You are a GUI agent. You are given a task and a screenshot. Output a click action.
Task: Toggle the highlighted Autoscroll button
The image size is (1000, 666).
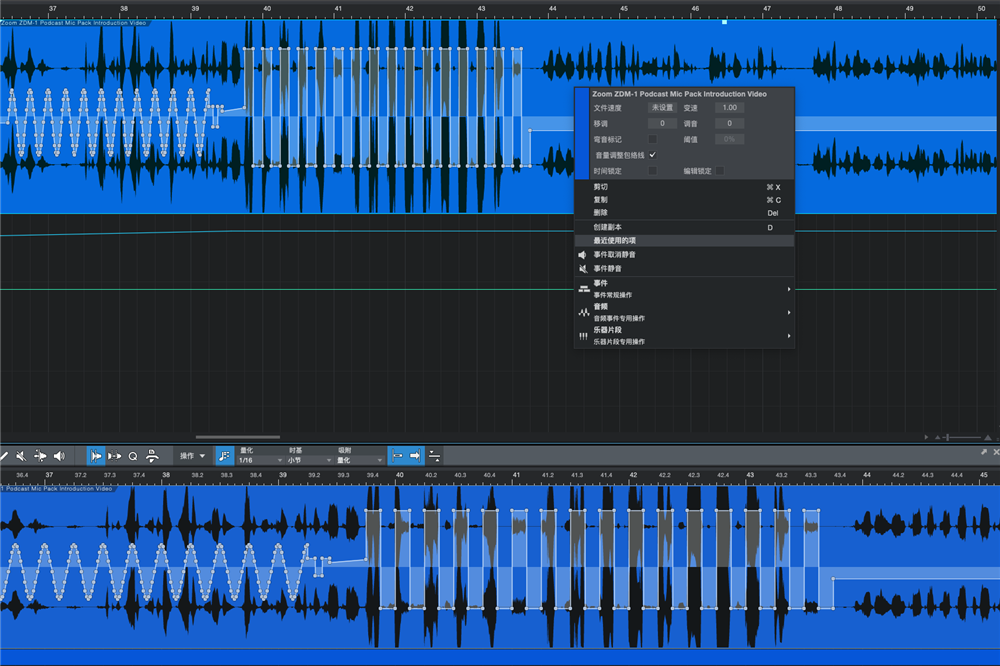[96, 455]
